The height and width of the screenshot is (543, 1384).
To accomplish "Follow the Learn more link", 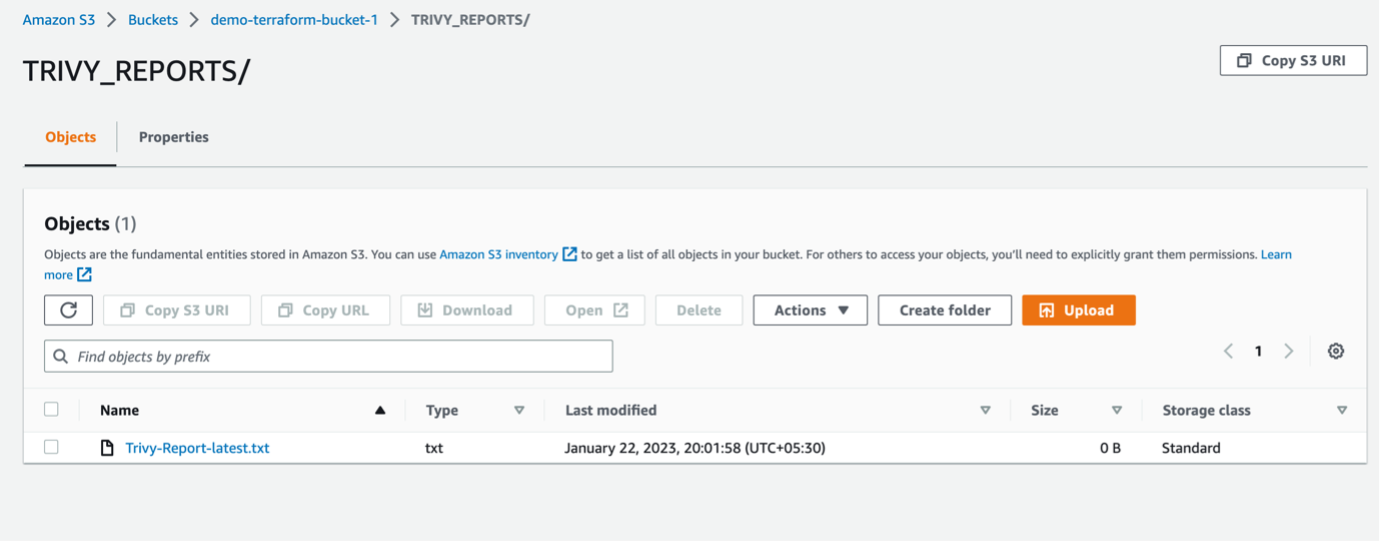I will pos(1276,255).
